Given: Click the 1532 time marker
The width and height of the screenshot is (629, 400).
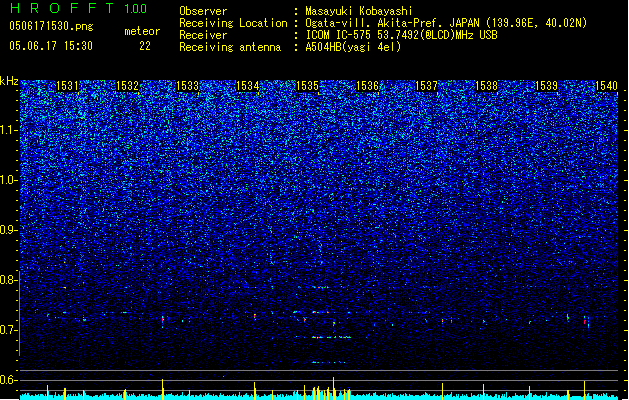Looking at the screenshot, I should pyautogui.click(x=127, y=86).
